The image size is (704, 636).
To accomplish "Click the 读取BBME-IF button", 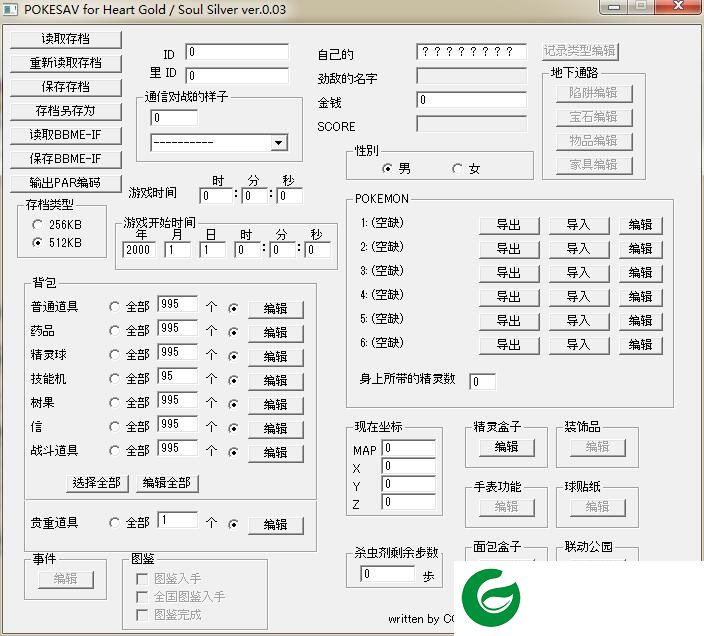I will pyautogui.click(x=66, y=135).
